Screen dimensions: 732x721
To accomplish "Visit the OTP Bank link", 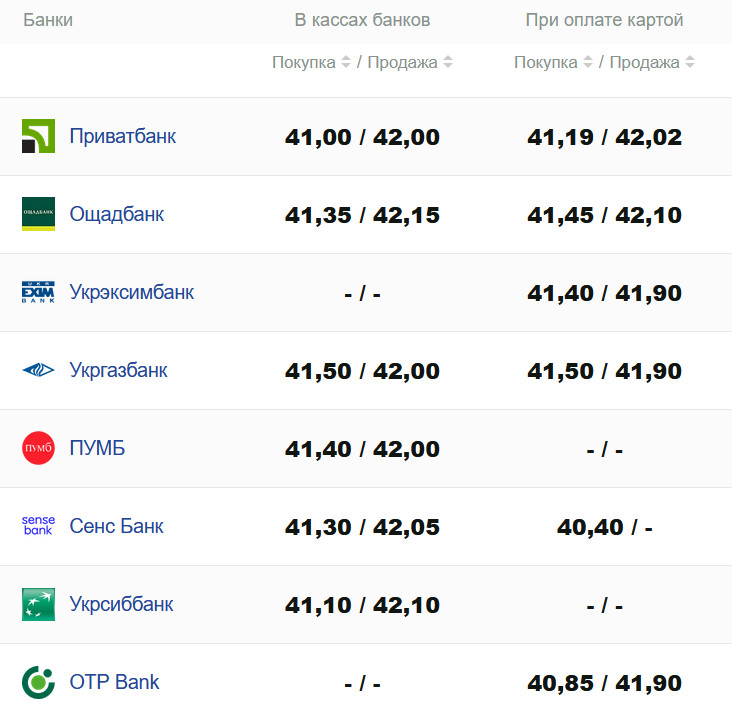I will 114,682.
